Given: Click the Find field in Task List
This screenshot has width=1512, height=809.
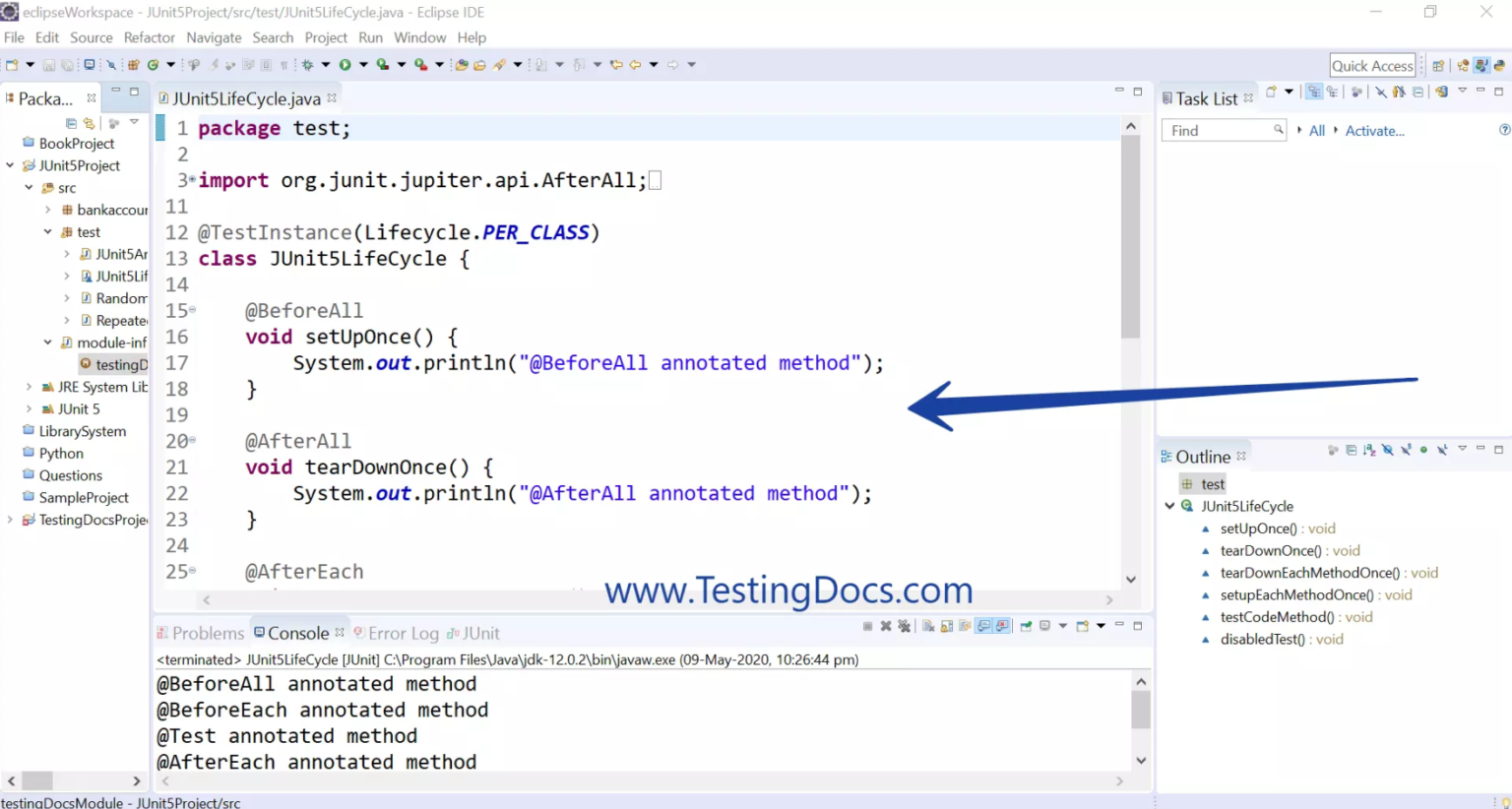Looking at the screenshot, I should click(x=1224, y=130).
